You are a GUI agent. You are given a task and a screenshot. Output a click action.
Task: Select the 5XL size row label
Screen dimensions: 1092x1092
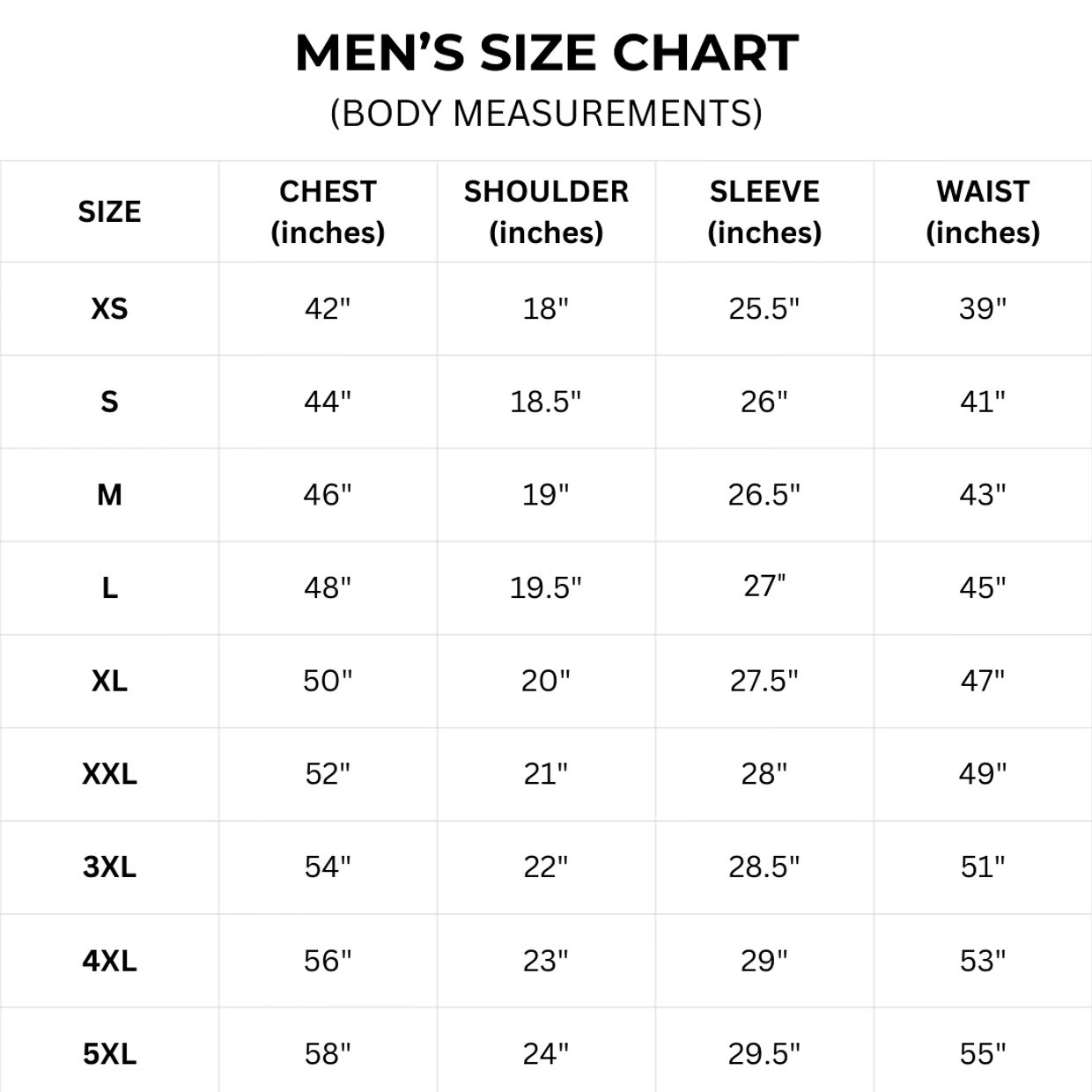click(x=109, y=1053)
